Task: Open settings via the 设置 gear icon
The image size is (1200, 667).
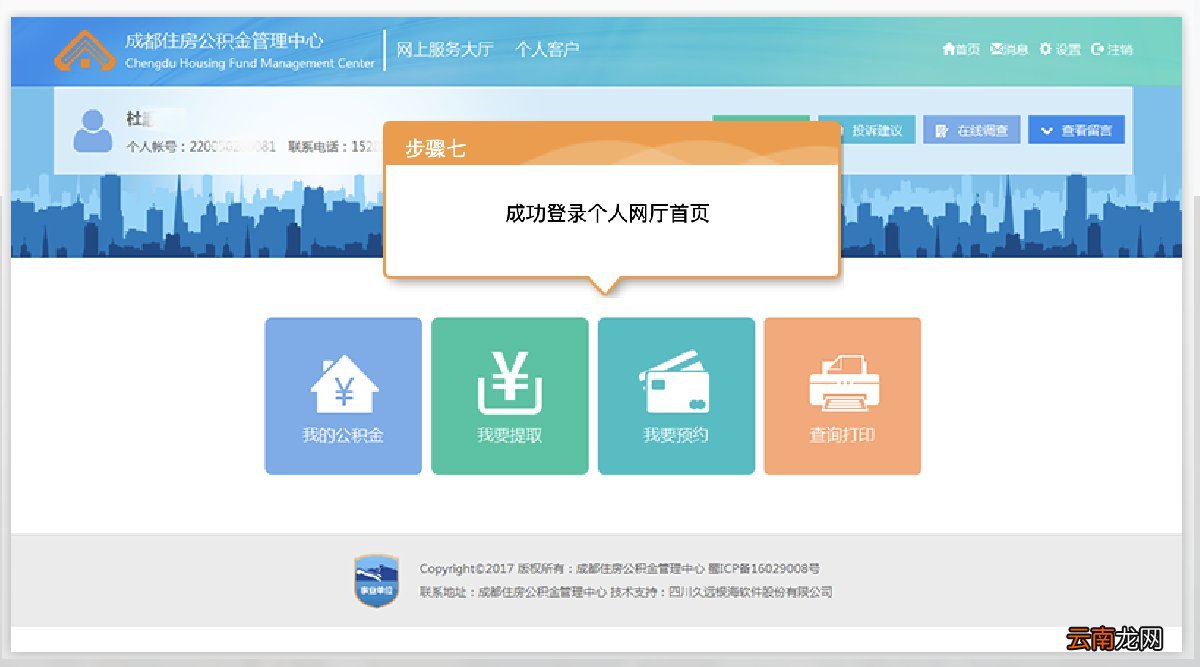Action: (1044, 47)
